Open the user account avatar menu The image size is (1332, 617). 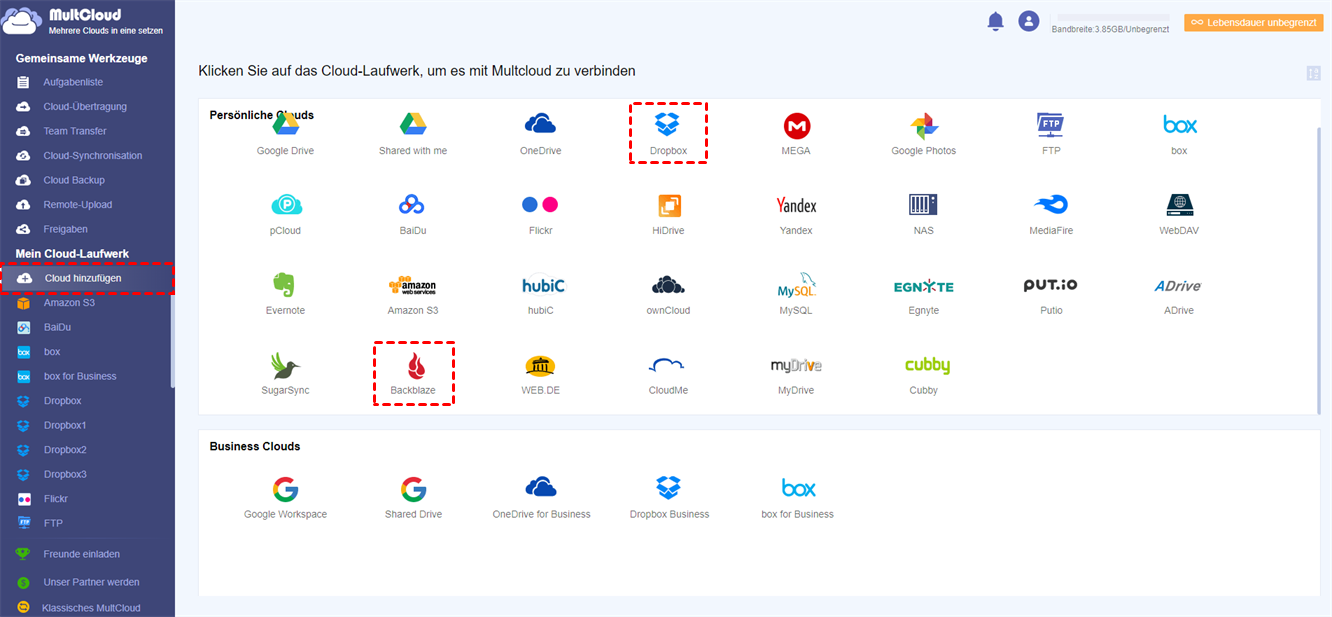[x=1028, y=21]
